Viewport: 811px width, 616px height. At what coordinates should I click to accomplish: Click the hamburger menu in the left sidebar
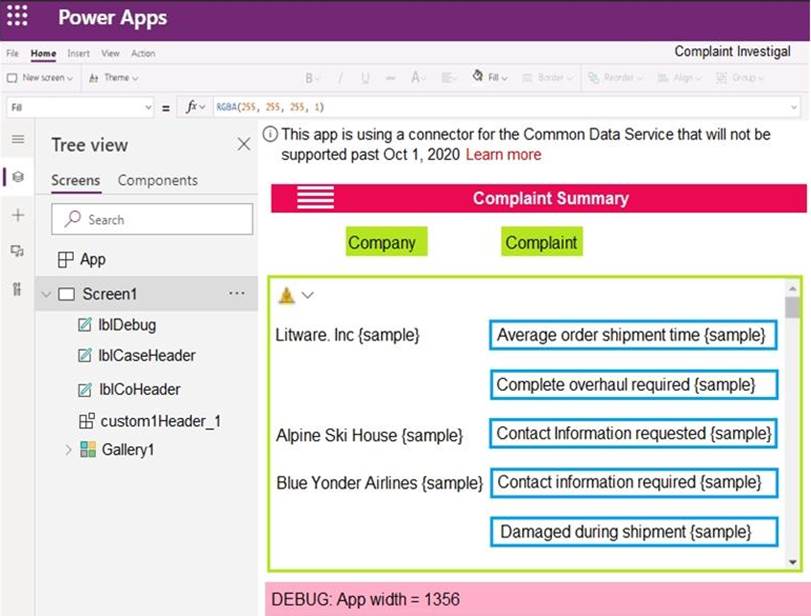(17, 139)
